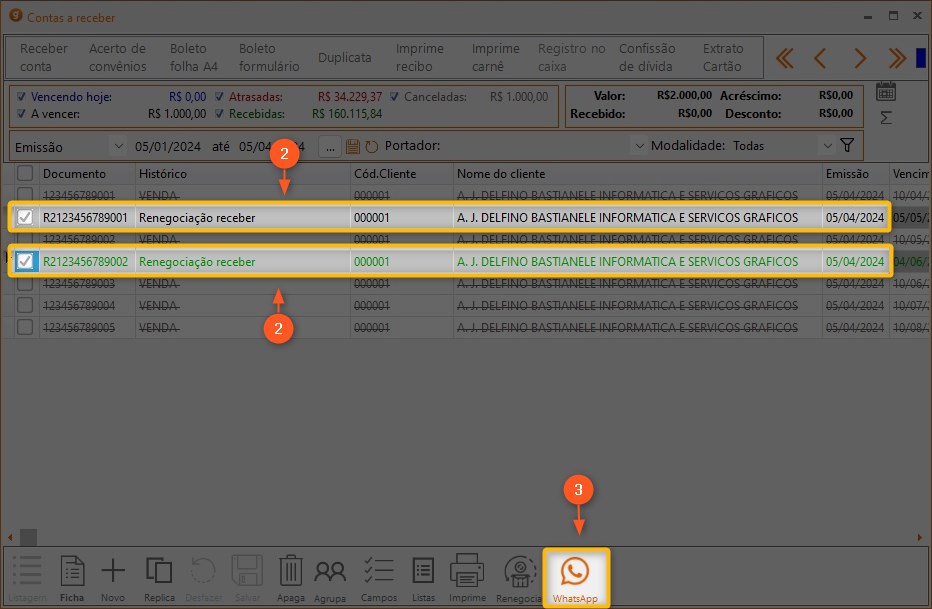Uncheck the R2123456789001 row checkbox
This screenshot has height=609, width=932.
pyautogui.click(x=25, y=217)
